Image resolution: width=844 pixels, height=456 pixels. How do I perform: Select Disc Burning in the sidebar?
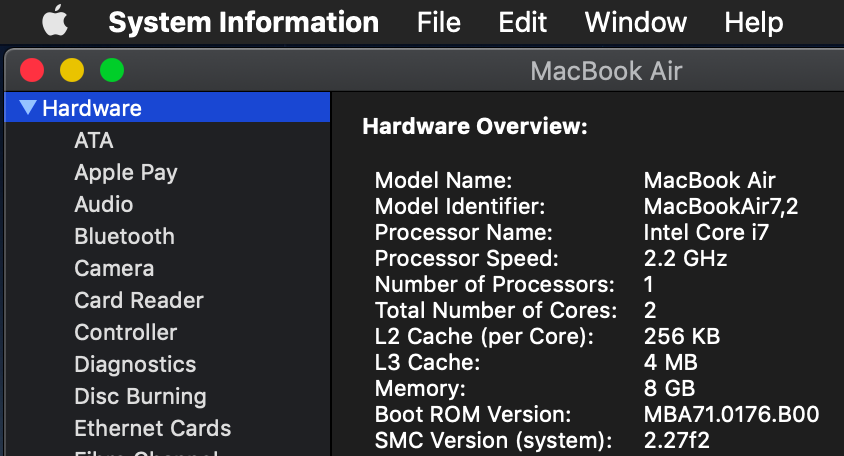tap(140, 396)
